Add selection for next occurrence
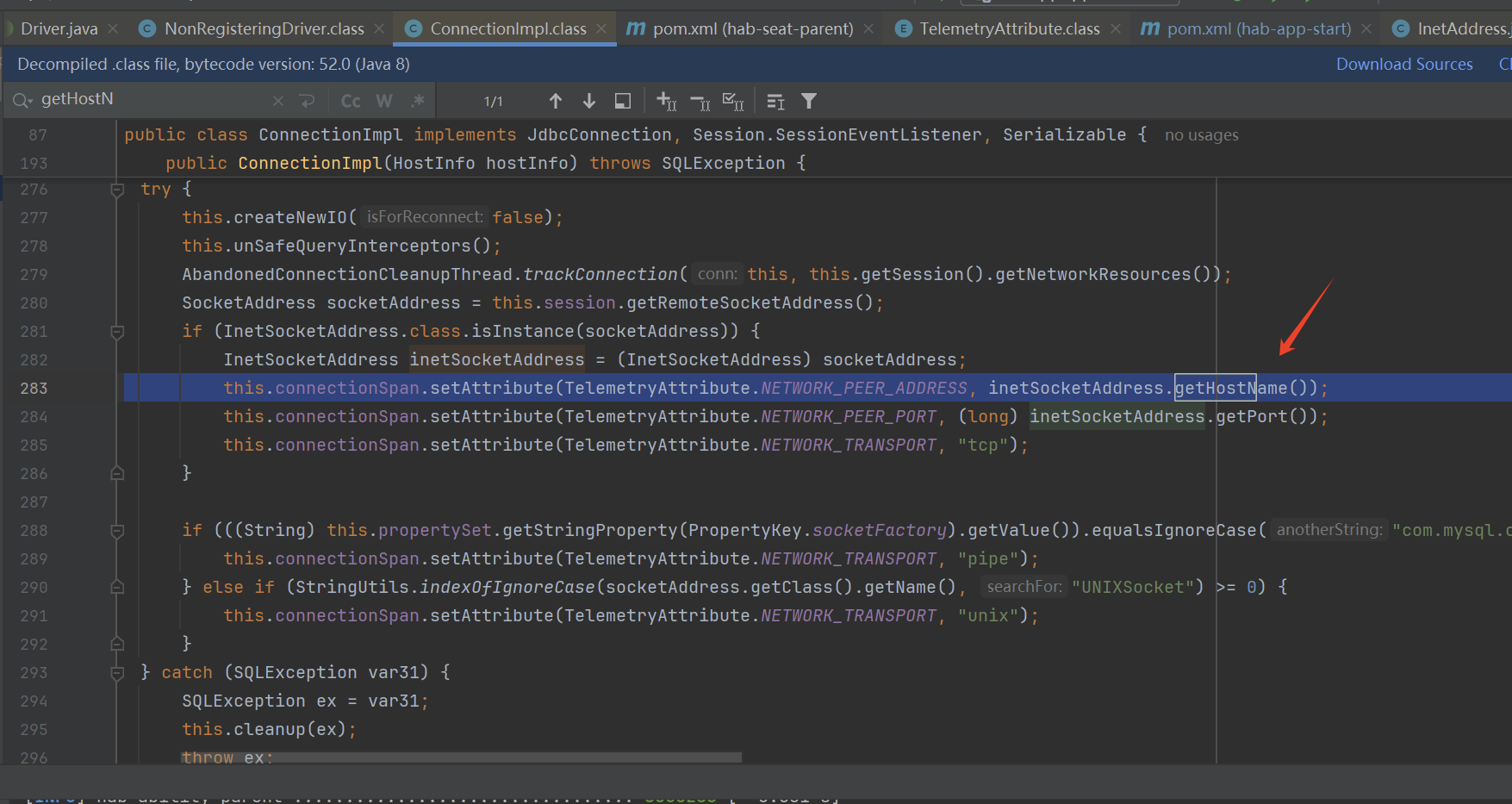This screenshot has width=1512, height=804. coord(666,102)
